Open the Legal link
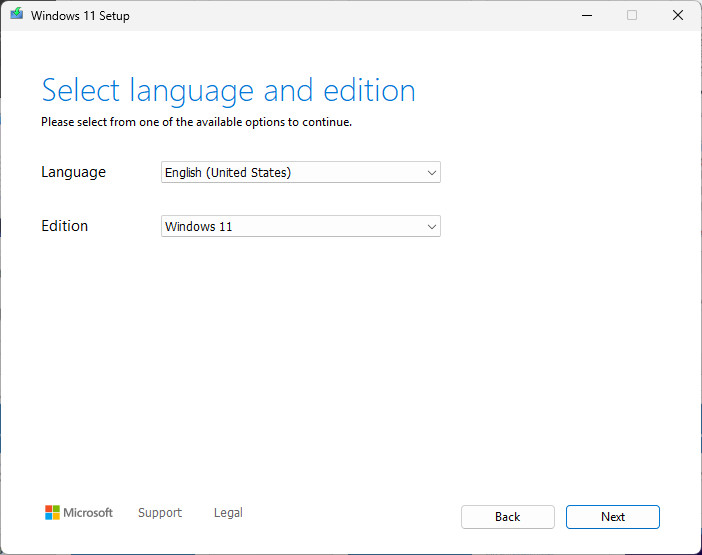702x555 pixels. click(228, 513)
